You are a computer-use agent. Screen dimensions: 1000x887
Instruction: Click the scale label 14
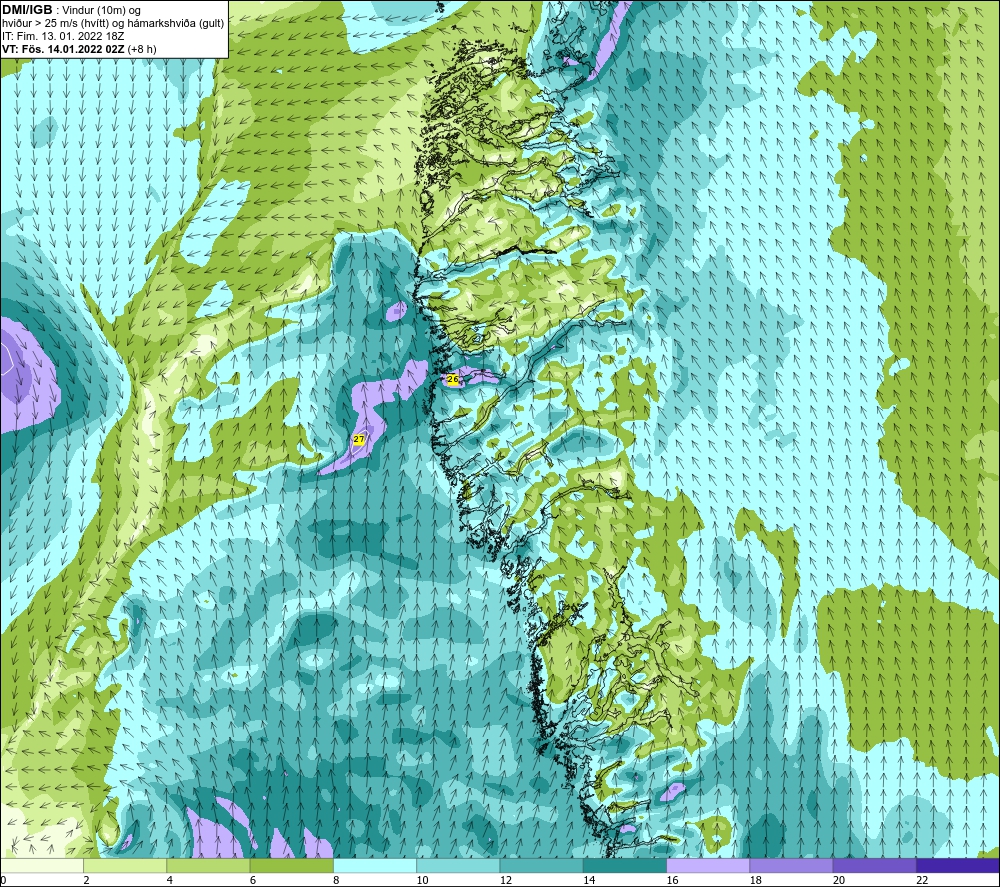(x=589, y=881)
